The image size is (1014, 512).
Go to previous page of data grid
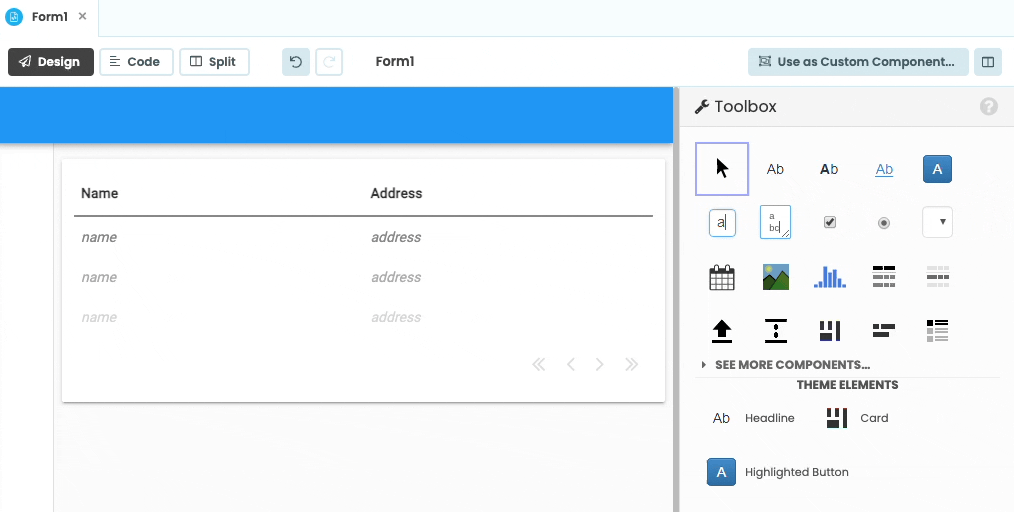coord(570,365)
